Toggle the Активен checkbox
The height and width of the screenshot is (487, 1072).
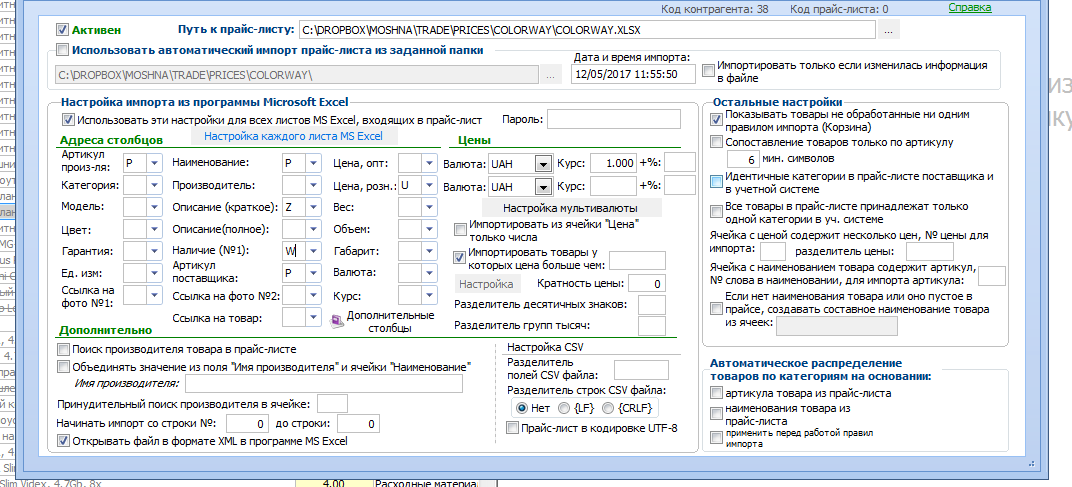[62, 30]
